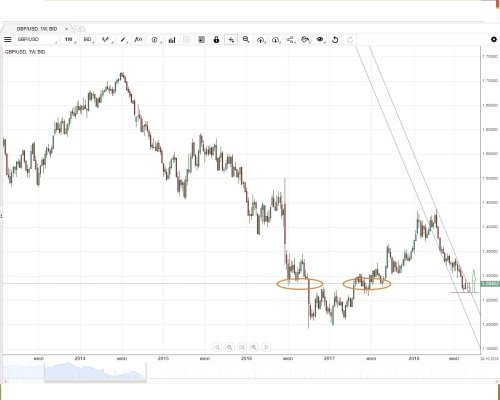The image size is (500, 400).
Task: Click the cloud download load icon
Action: pos(275,40)
